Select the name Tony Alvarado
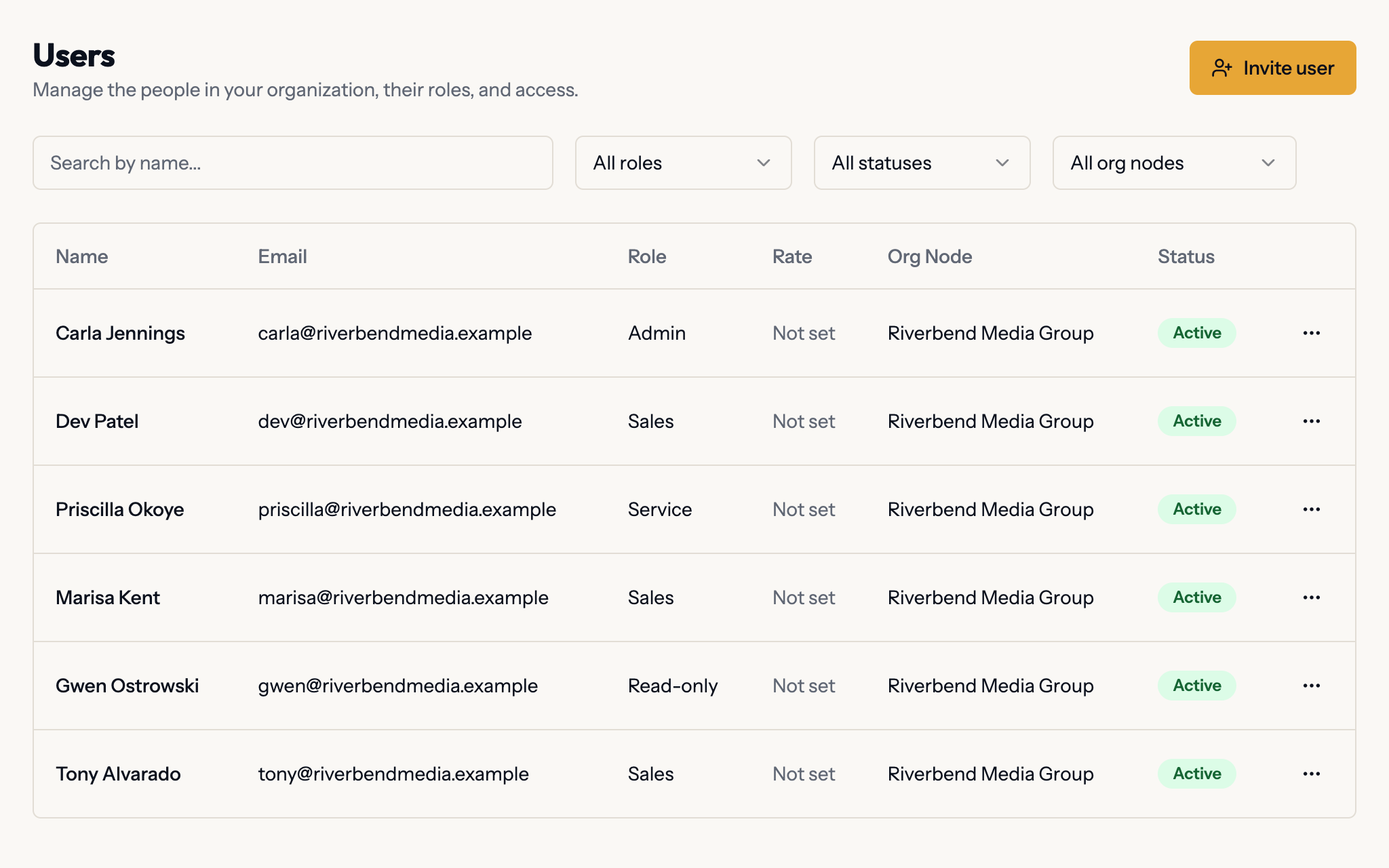This screenshot has height=868, width=1389. 118,774
